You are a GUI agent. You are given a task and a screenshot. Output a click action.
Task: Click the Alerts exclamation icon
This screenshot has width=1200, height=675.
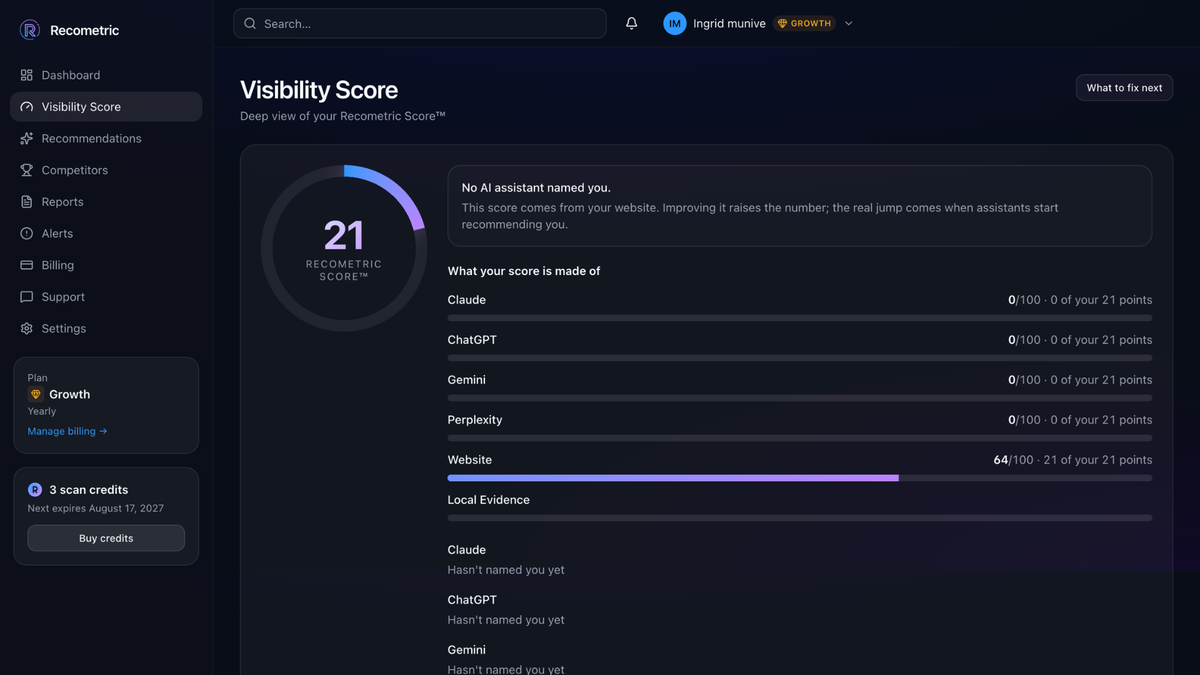[x=27, y=234]
